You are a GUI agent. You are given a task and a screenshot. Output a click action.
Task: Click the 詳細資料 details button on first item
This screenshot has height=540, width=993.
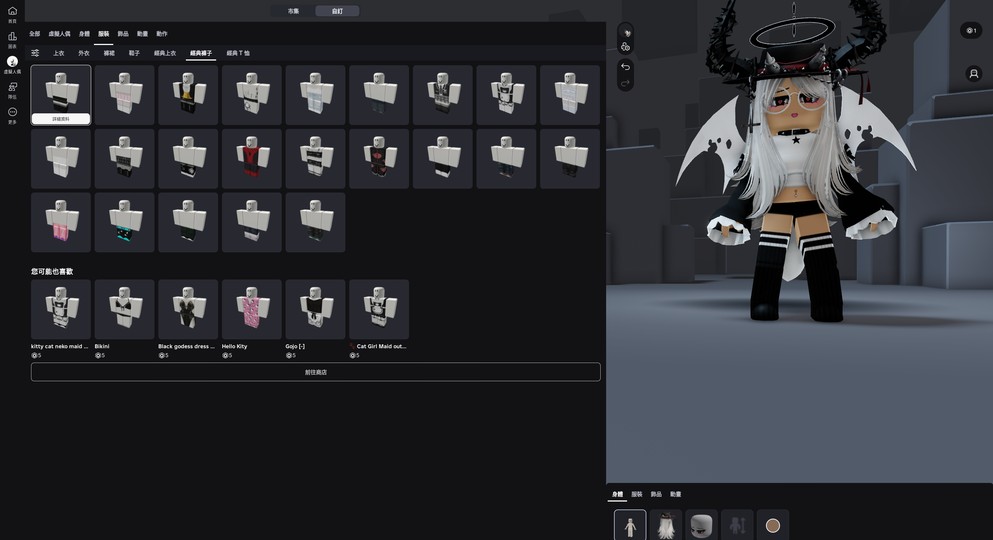point(61,119)
